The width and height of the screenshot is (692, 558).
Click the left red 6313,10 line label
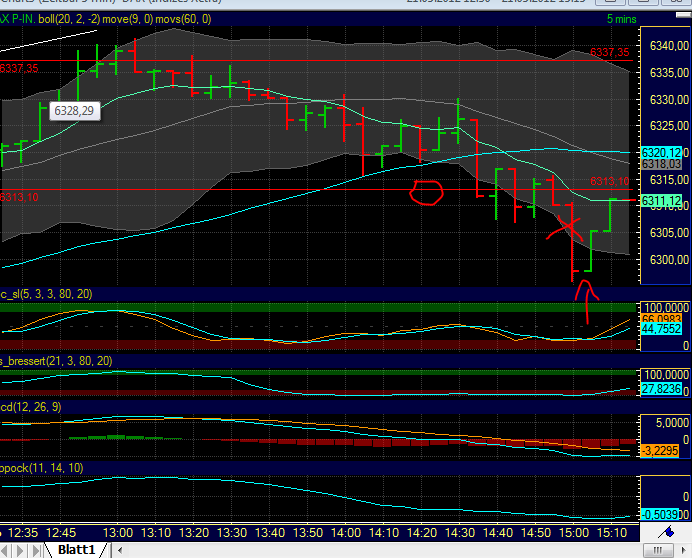click(x=19, y=197)
